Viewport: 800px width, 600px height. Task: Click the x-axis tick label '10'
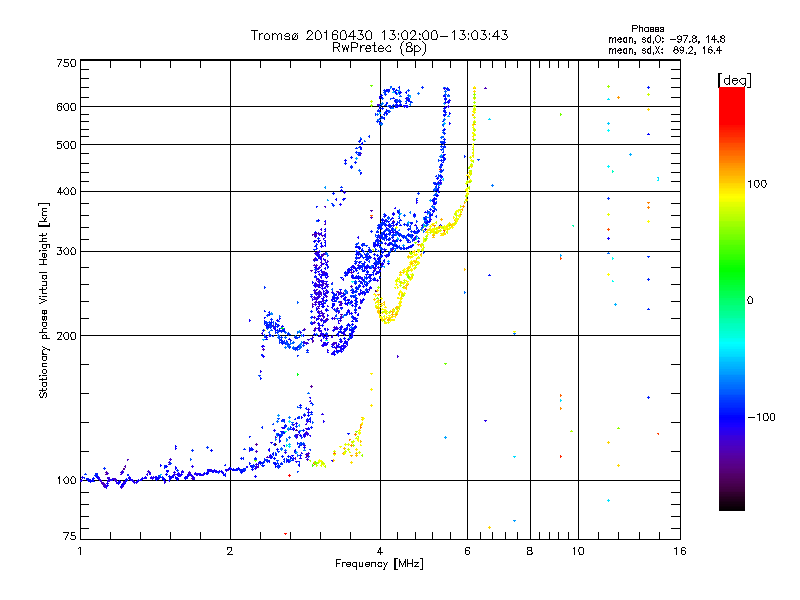point(578,551)
